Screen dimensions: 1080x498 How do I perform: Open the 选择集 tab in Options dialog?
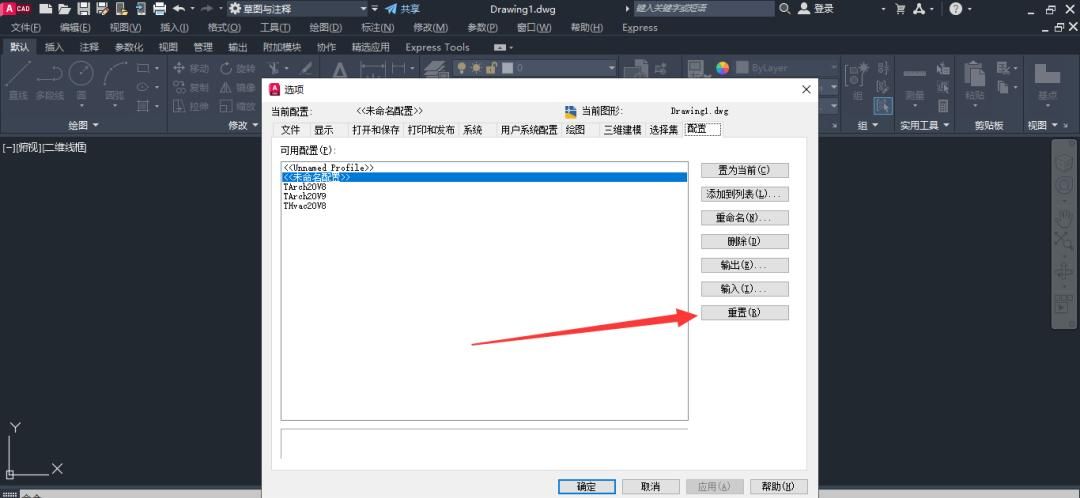[663, 129]
